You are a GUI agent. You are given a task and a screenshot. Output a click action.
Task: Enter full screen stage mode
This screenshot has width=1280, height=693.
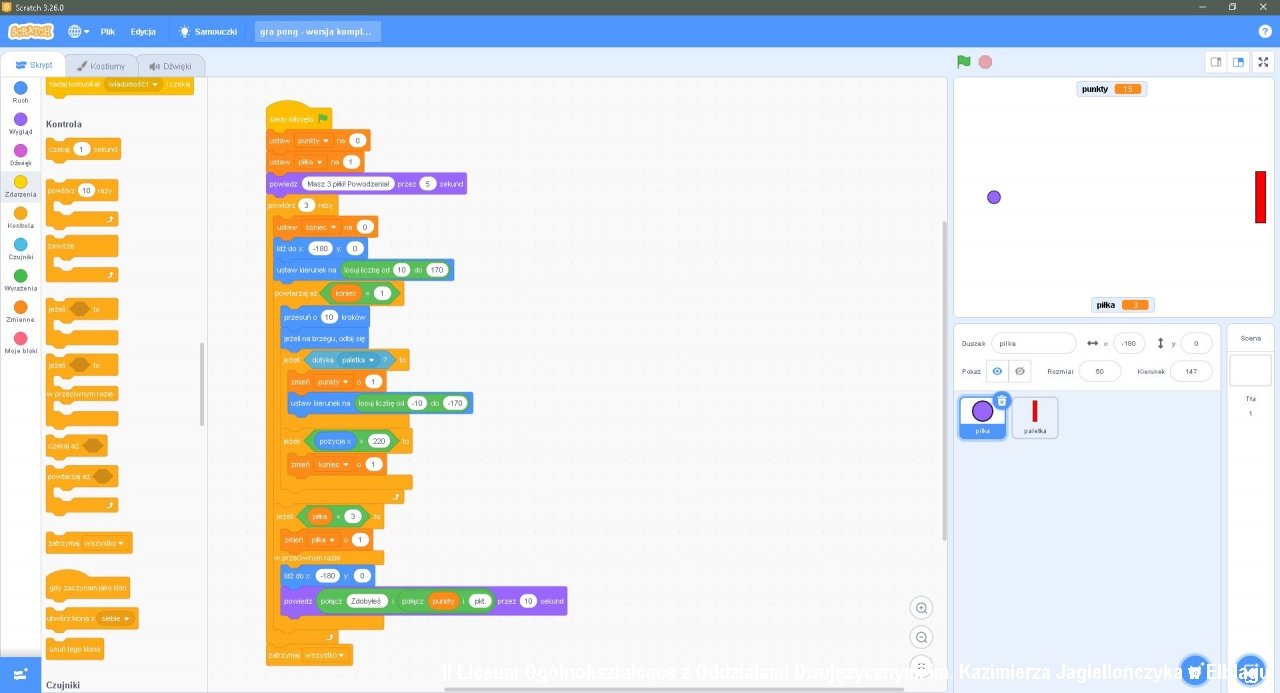1263,62
